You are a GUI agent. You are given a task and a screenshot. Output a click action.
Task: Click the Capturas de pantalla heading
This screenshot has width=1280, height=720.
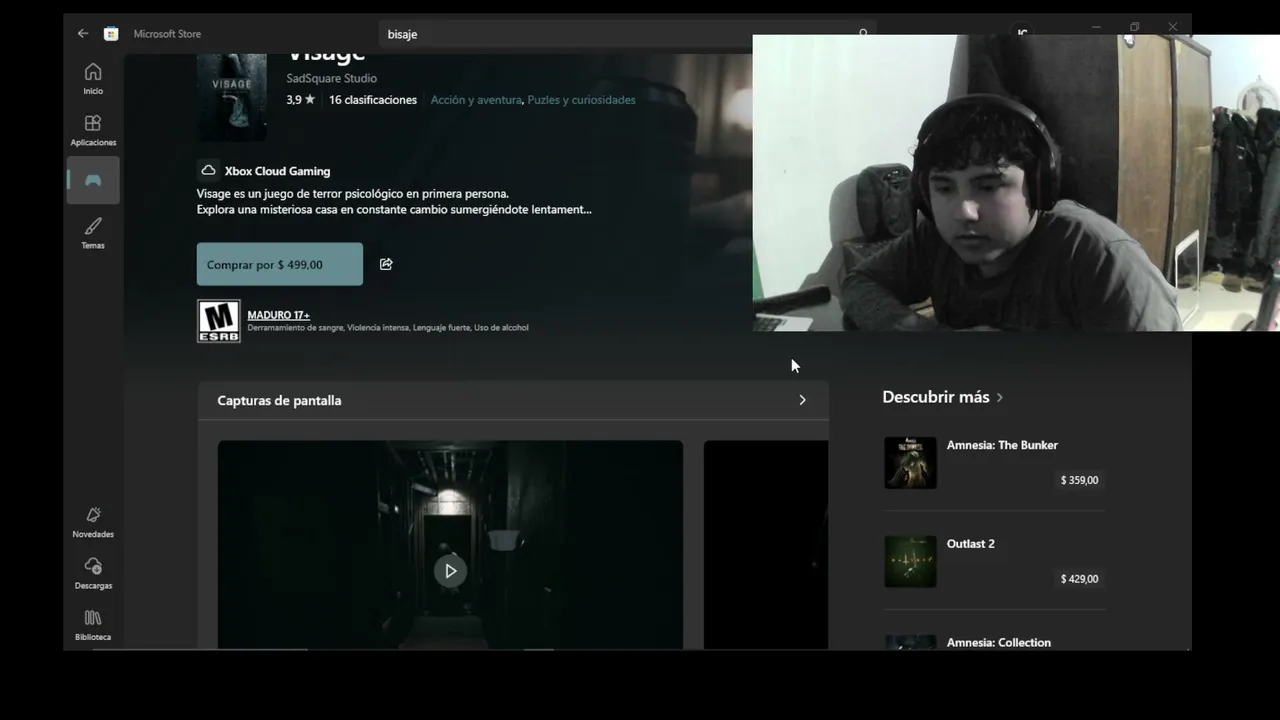279,400
